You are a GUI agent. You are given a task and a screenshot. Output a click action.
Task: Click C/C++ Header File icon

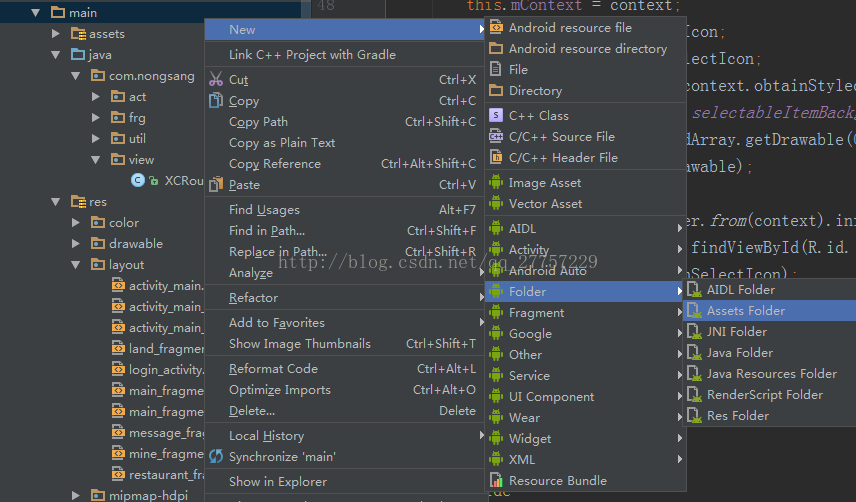coord(496,157)
